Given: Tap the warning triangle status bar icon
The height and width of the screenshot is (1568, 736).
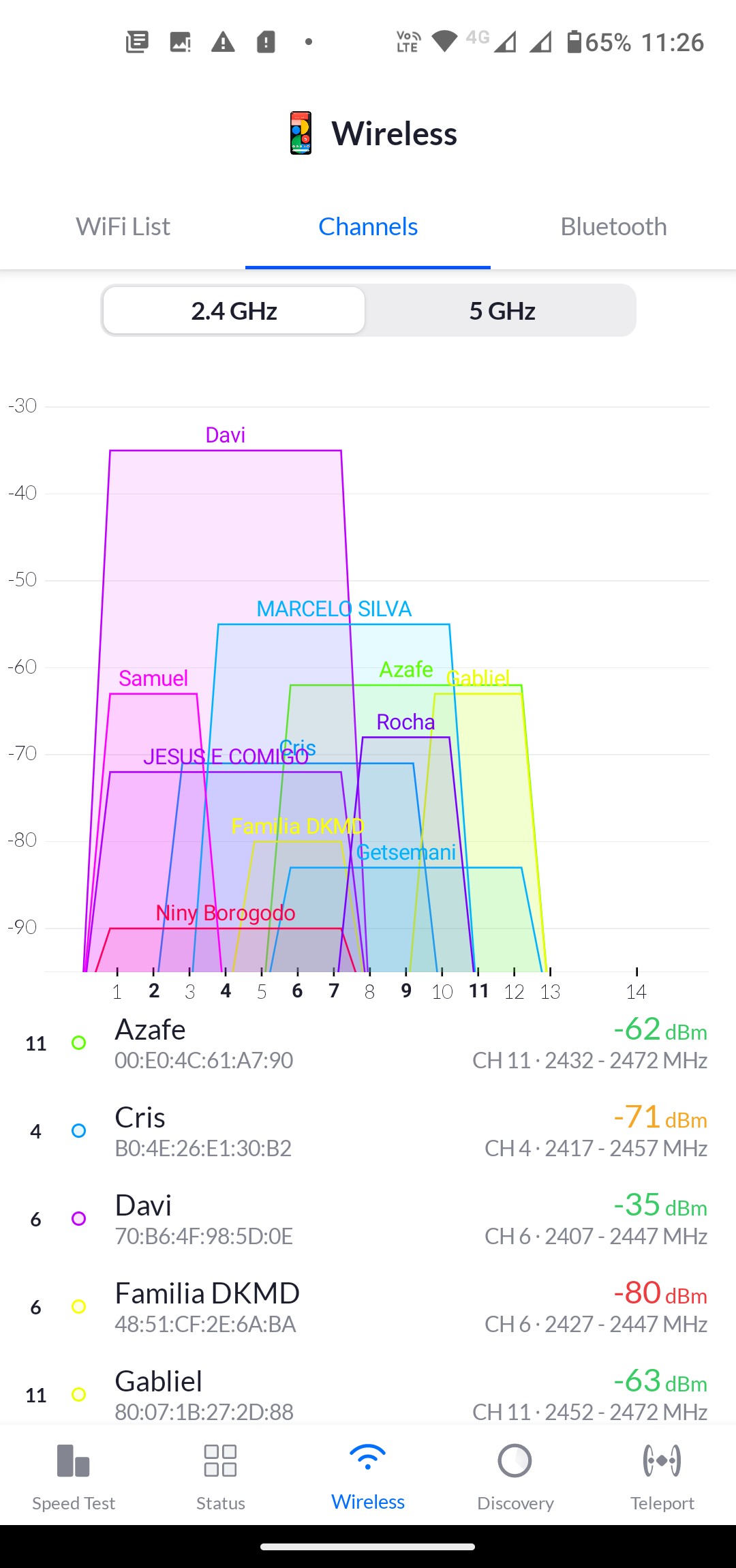Looking at the screenshot, I should click(x=223, y=42).
